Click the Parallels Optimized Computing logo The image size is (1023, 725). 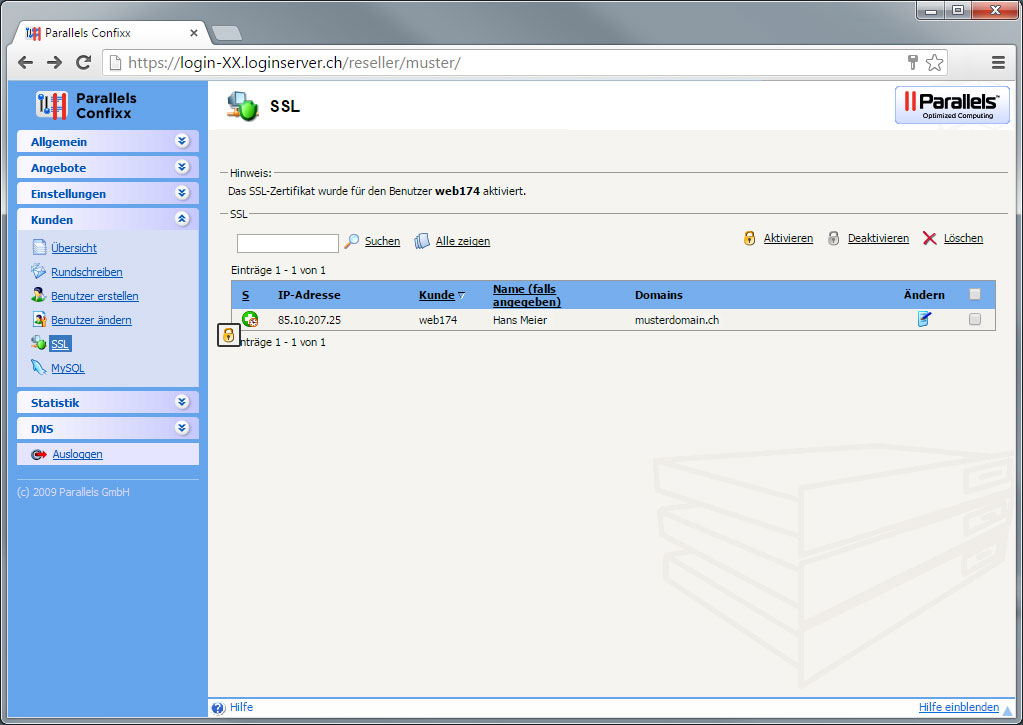952,105
